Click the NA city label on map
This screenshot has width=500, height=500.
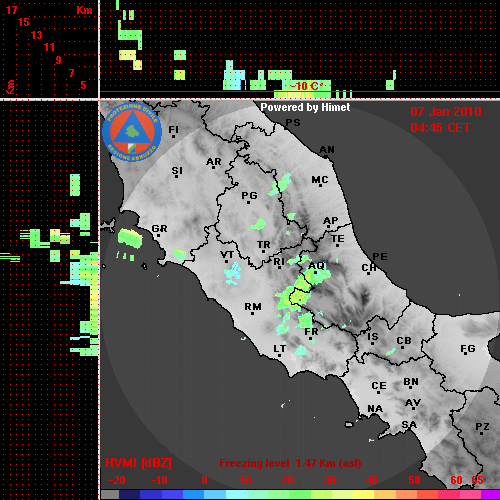[x=375, y=409]
